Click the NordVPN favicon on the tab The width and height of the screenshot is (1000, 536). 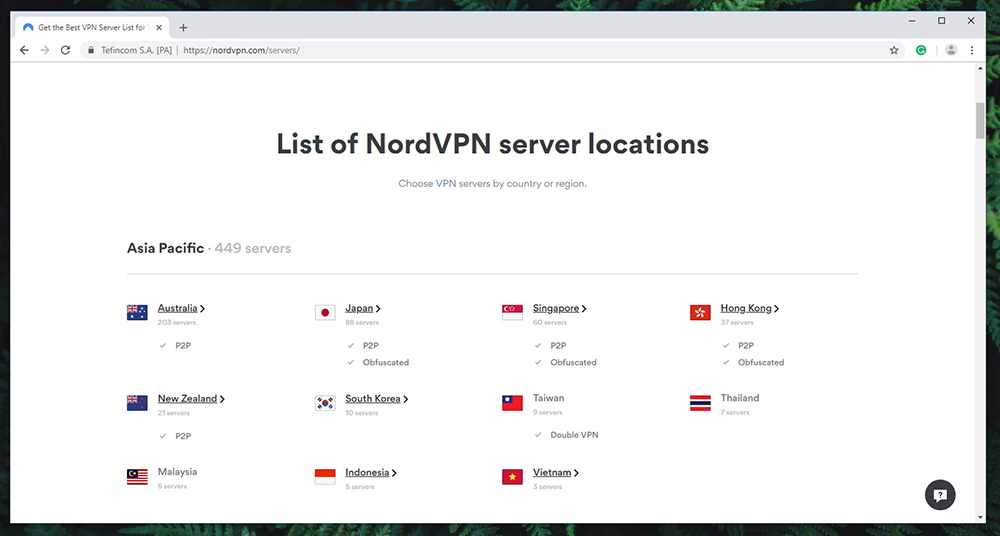tap(27, 27)
